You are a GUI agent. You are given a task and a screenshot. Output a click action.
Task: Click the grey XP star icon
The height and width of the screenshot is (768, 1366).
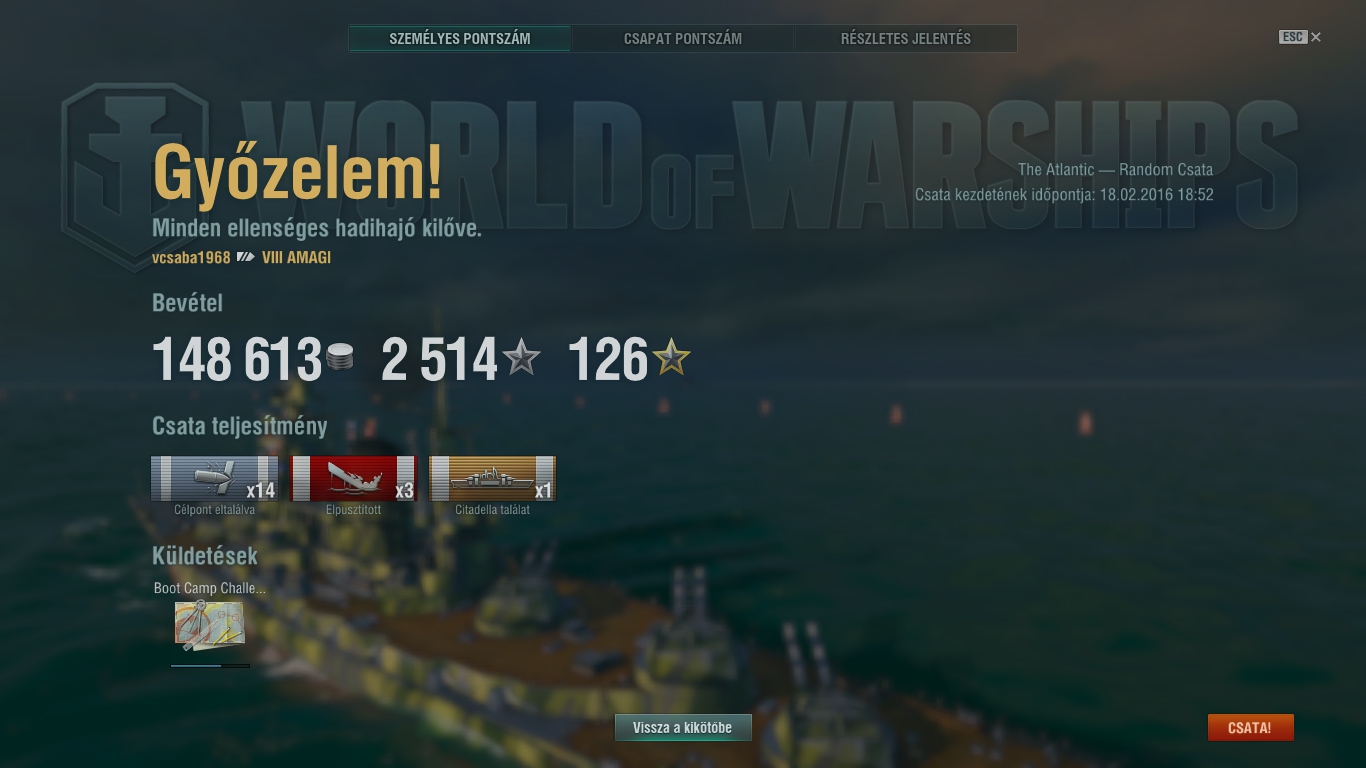[x=521, y=357]
